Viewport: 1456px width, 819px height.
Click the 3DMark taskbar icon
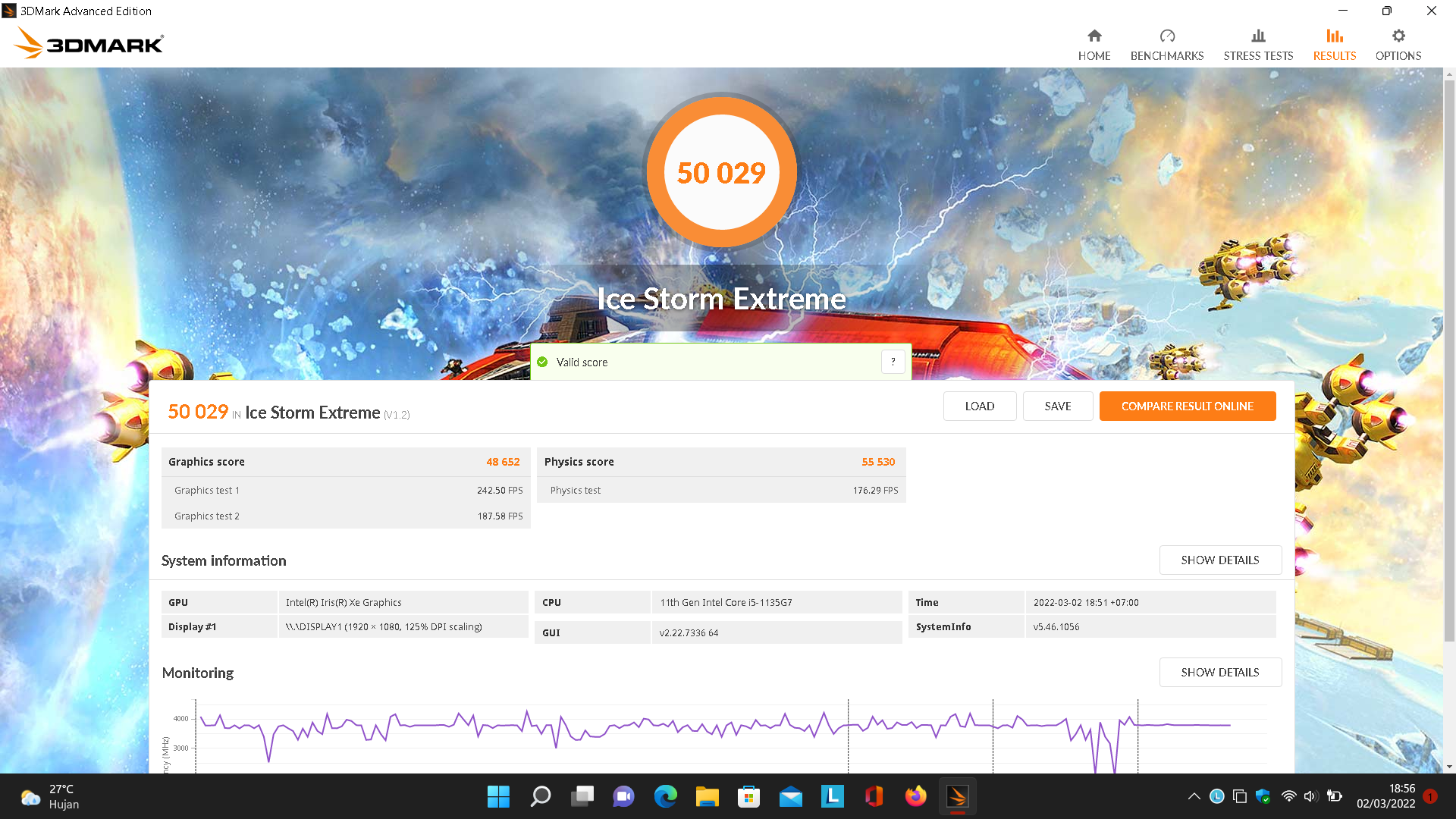pos(957,796)
